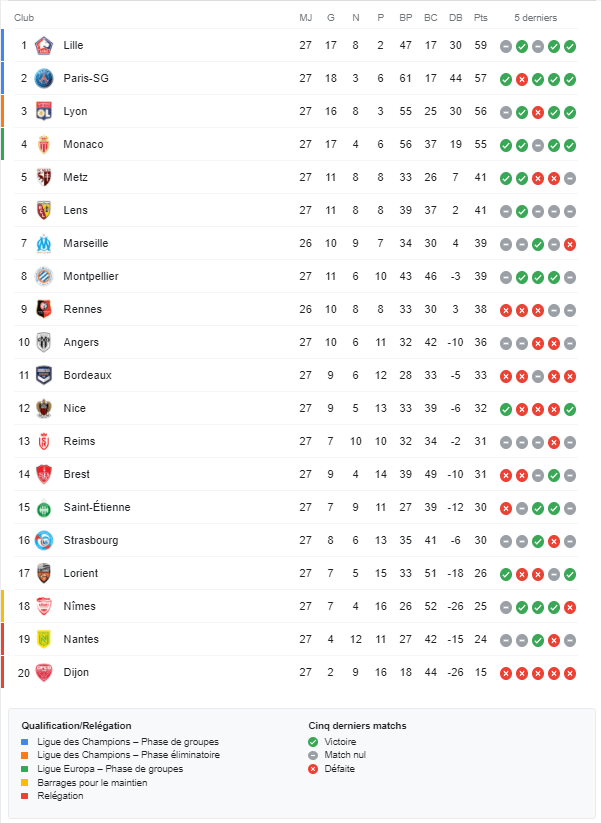This screenshot has width=601, height=823.
Task: Click the Strasbourg club logo
Action: [x=44, y=541]
